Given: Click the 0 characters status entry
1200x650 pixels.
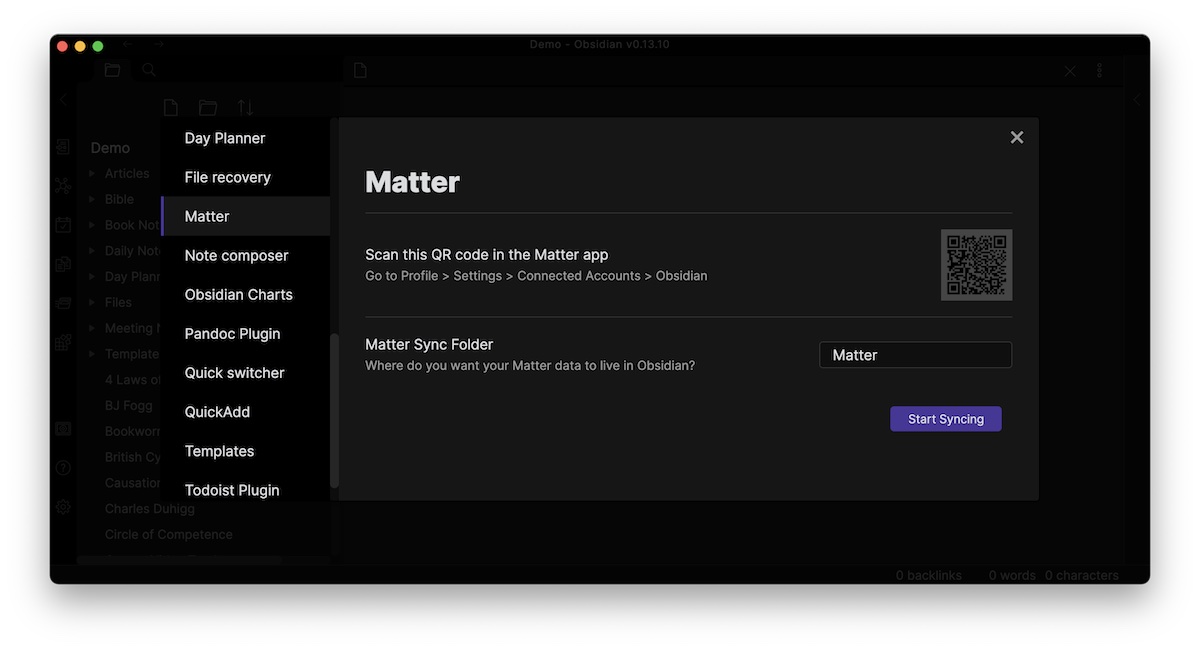Looking at the screenshot, I should pos(1082,575).
